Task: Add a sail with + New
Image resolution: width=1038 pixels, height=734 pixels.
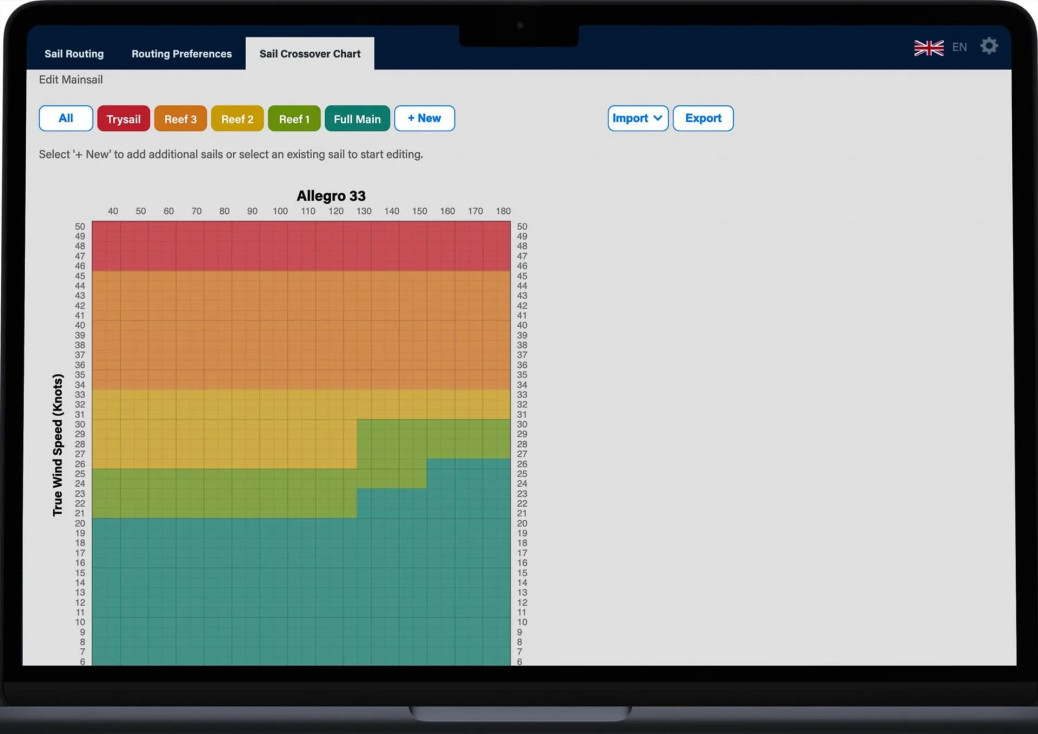Action: coord(424,119)
